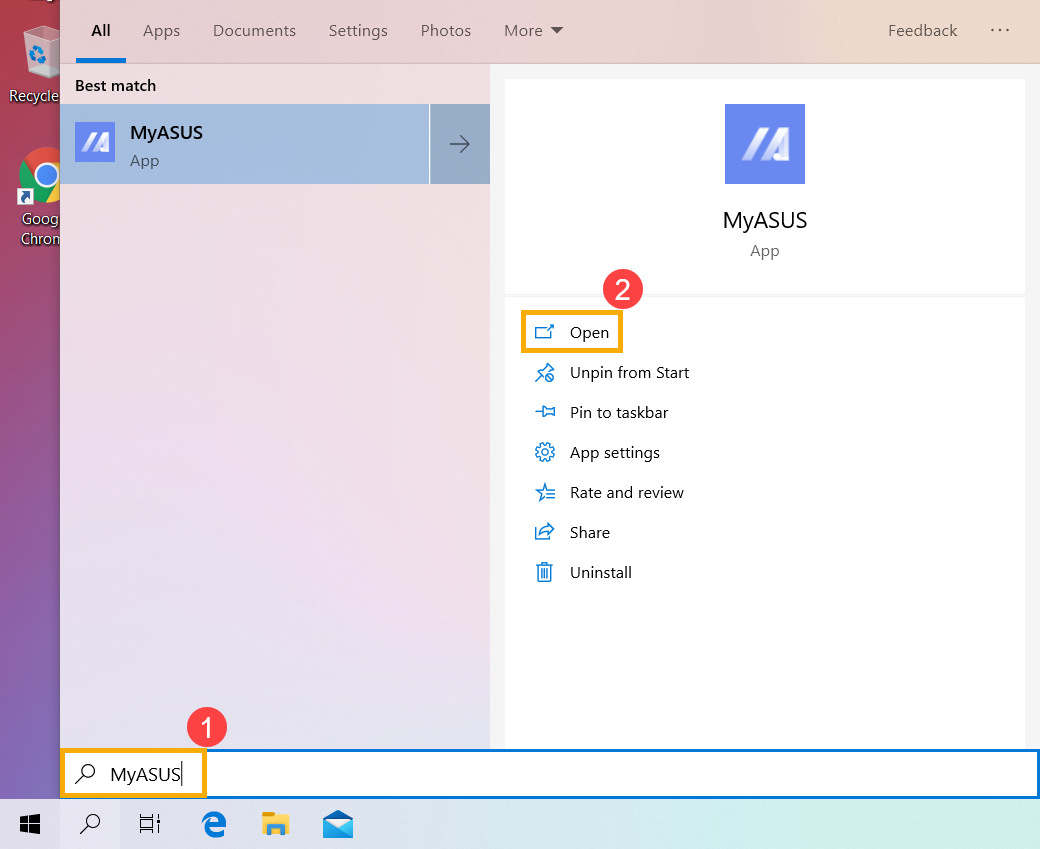Click the search box containing MyASUS

[549, 774]
